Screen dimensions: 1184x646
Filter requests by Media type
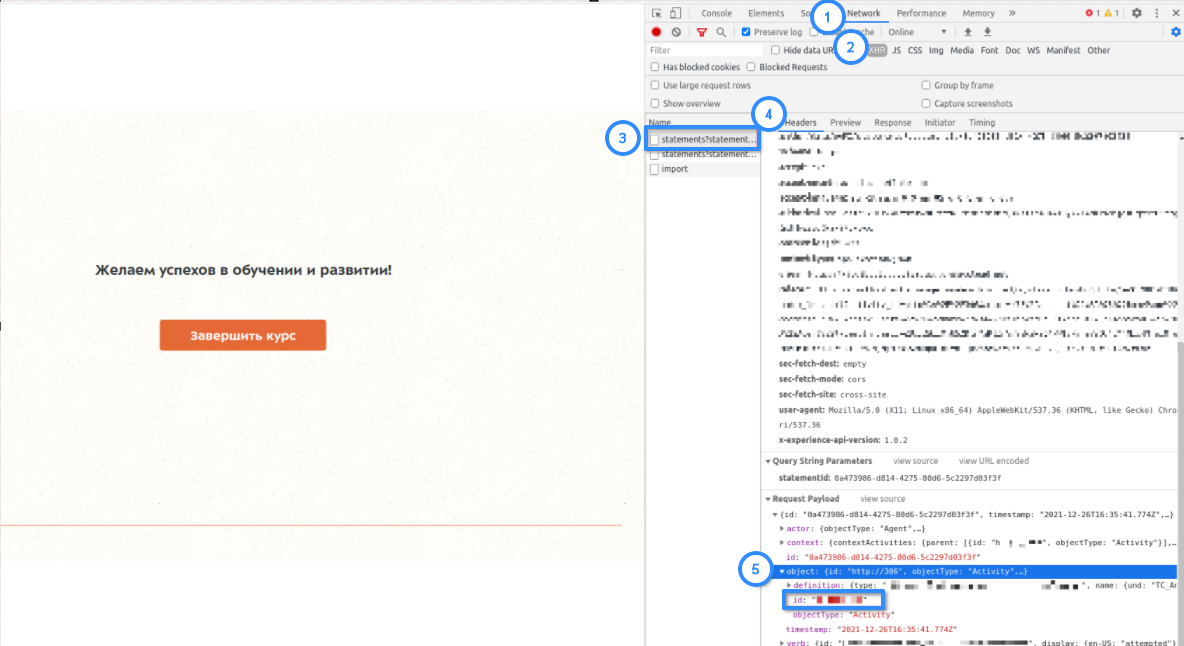click(961, 50)
